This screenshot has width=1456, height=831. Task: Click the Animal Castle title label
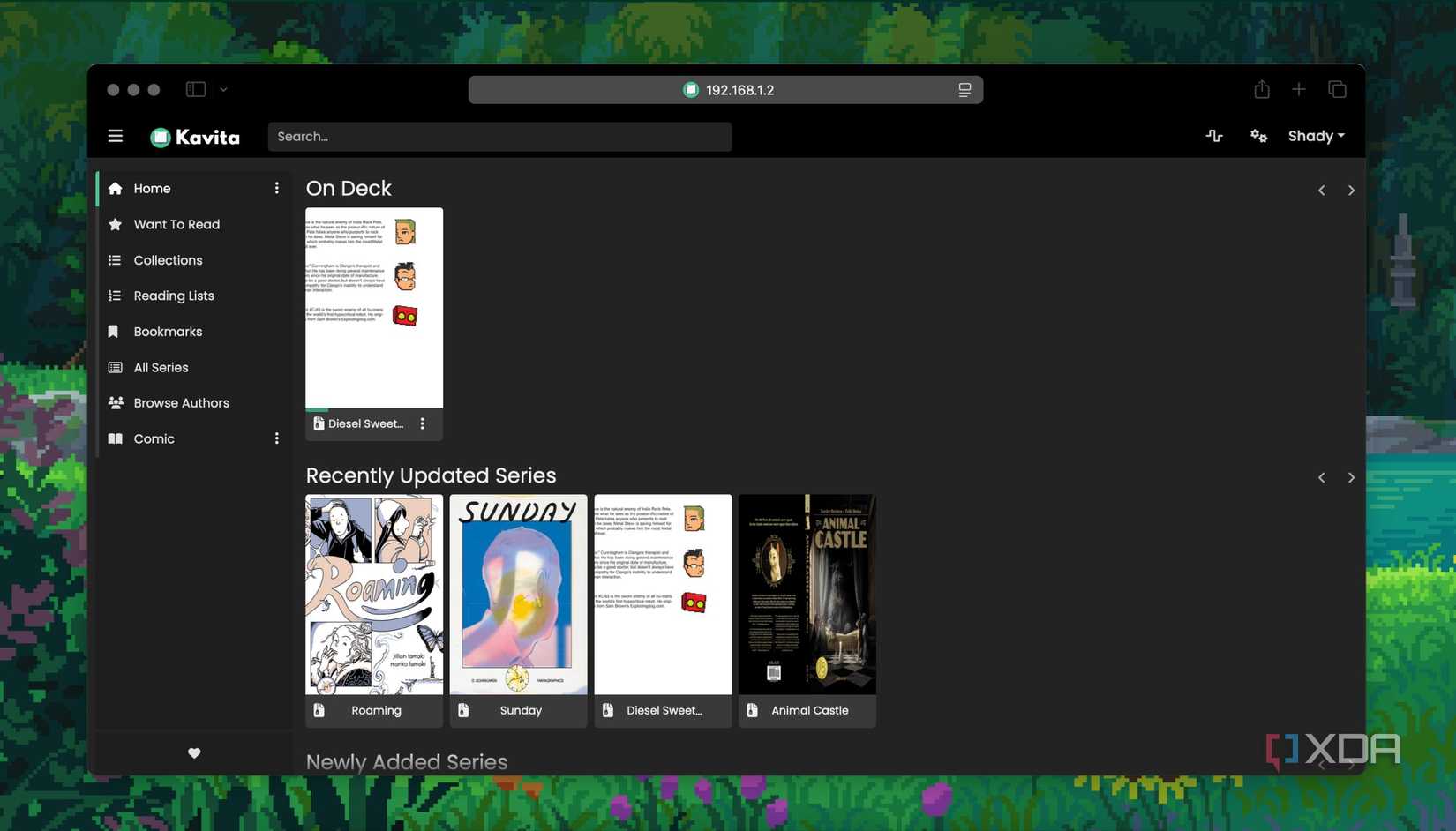(810, 711)
